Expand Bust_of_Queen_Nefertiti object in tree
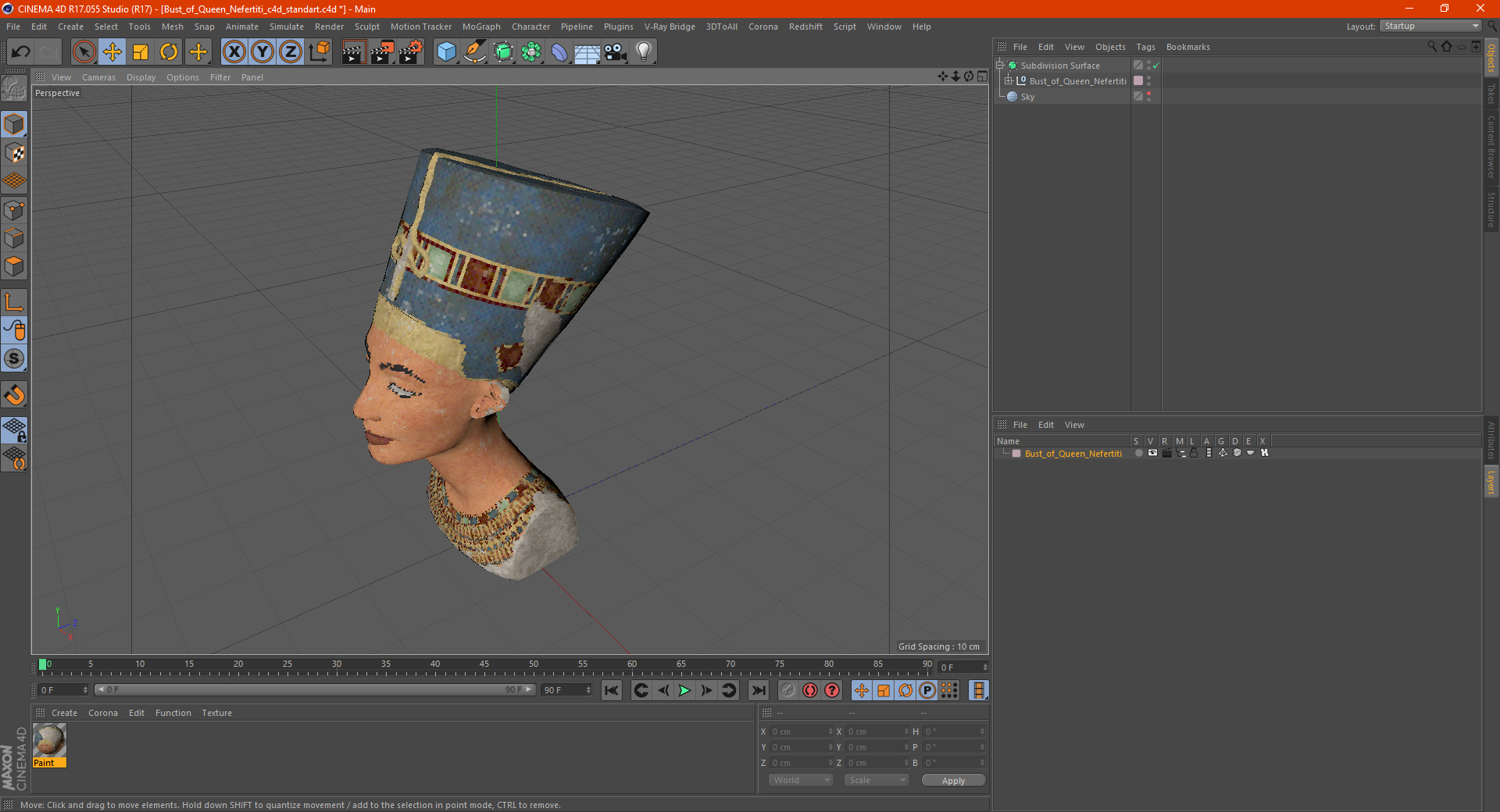Viewport: 1500px width, 812px height. click(1009, 80)
